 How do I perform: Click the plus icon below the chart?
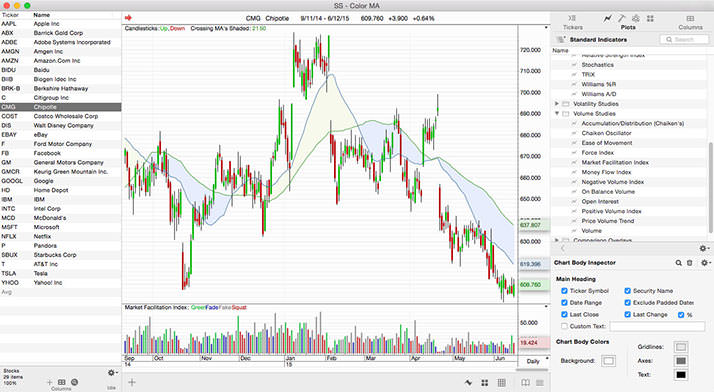(x=132, y=382)
